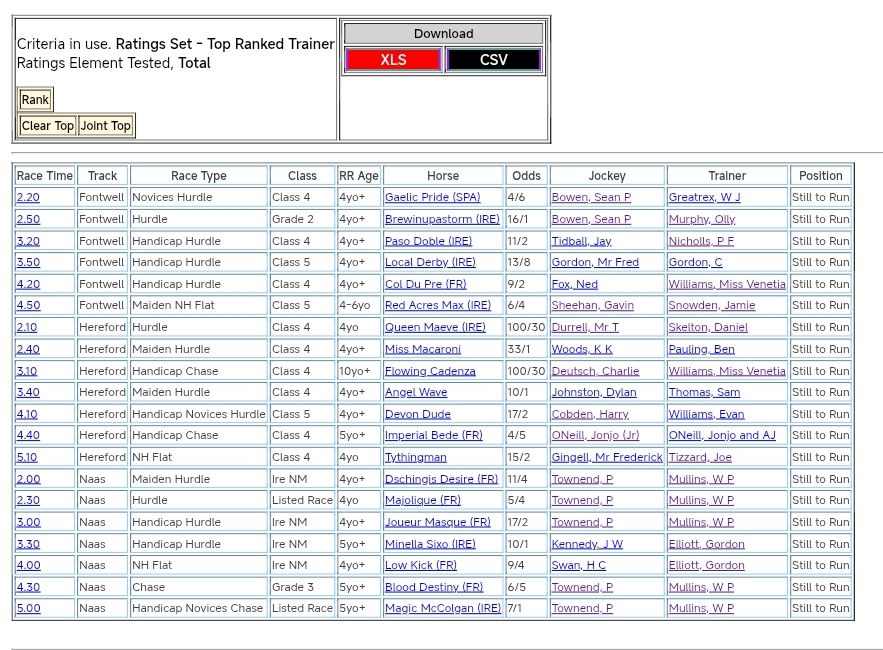Open trainer Skelton, Daniel page
Viewport: 883px width, 650px height.
click(x=707, y=328)
